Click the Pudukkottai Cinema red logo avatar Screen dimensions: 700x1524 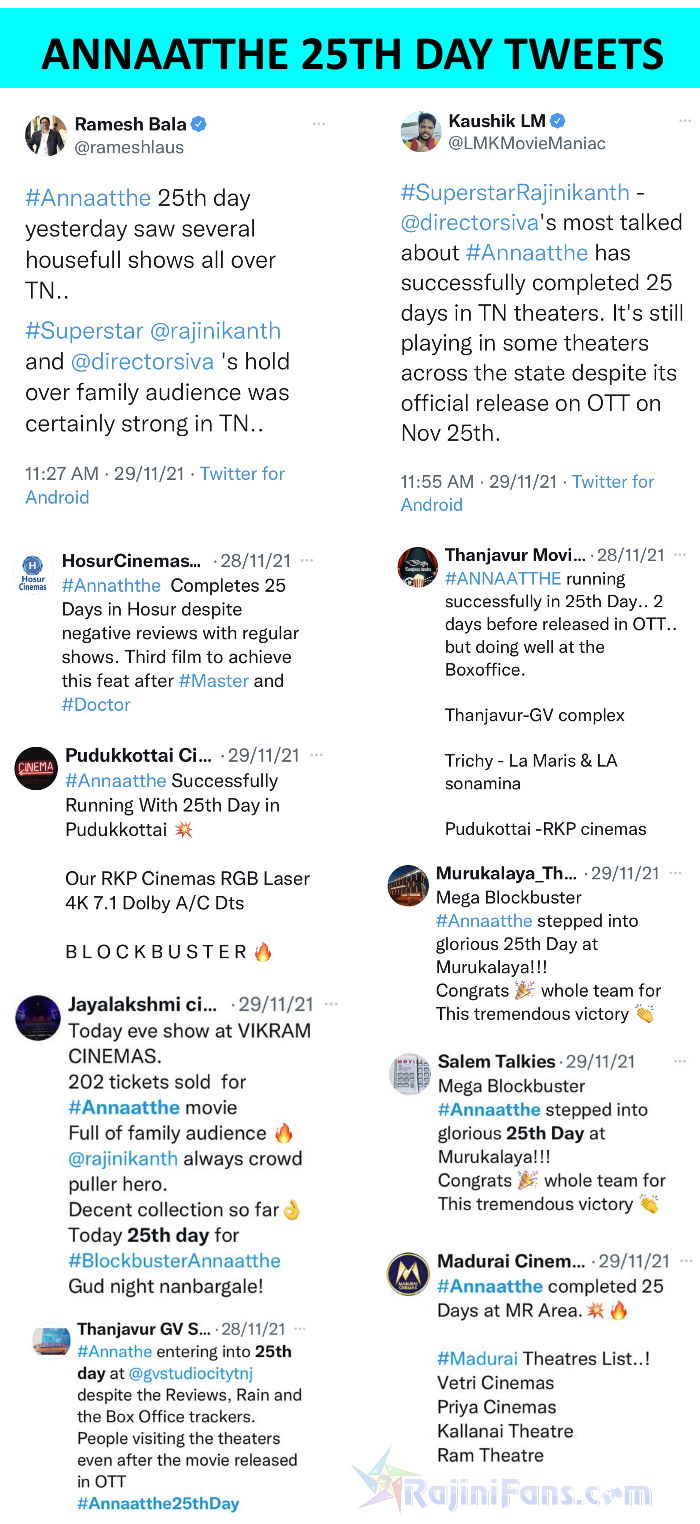[36, 768]
